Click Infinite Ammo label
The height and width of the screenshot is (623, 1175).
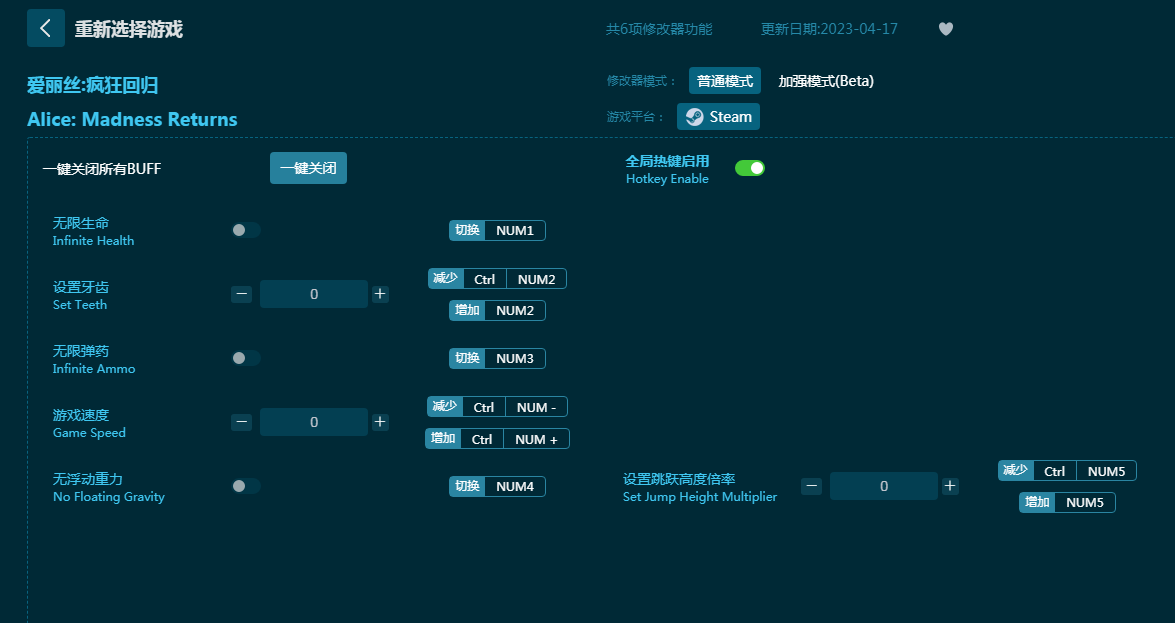coord(94,369)
